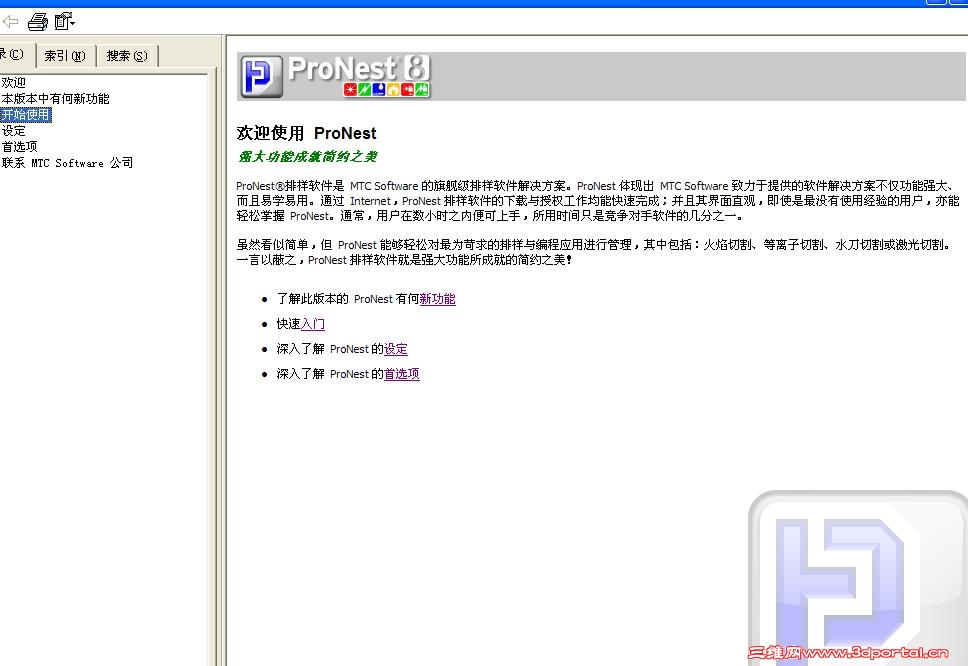Switch to the 索引 (N) tab
Image resolution: width=968 pixels, height=666 pixels.
pos(65,56)
